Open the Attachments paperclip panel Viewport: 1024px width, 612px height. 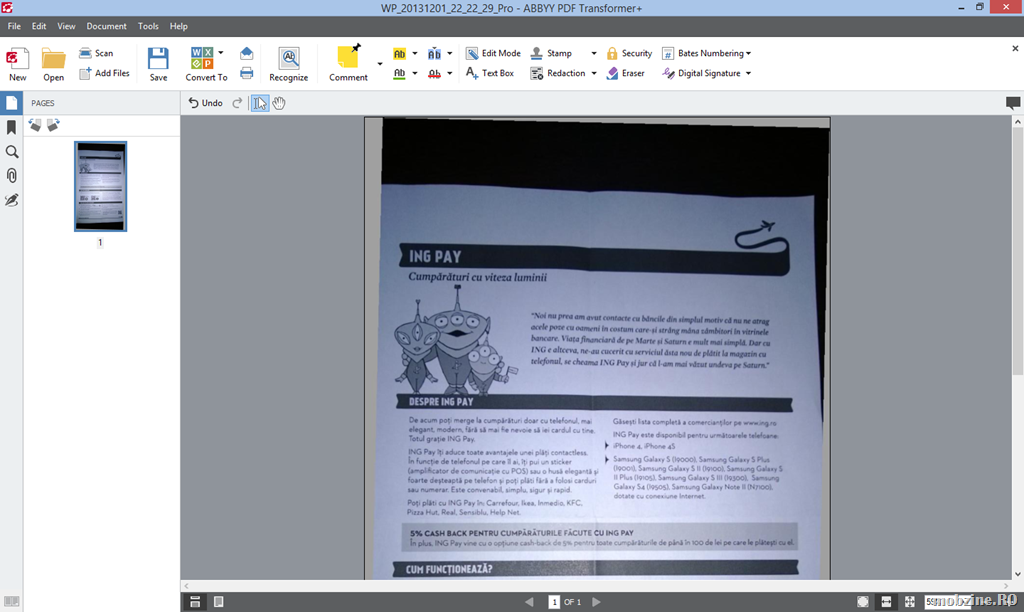pyautogui.click(x=11, y=176)
